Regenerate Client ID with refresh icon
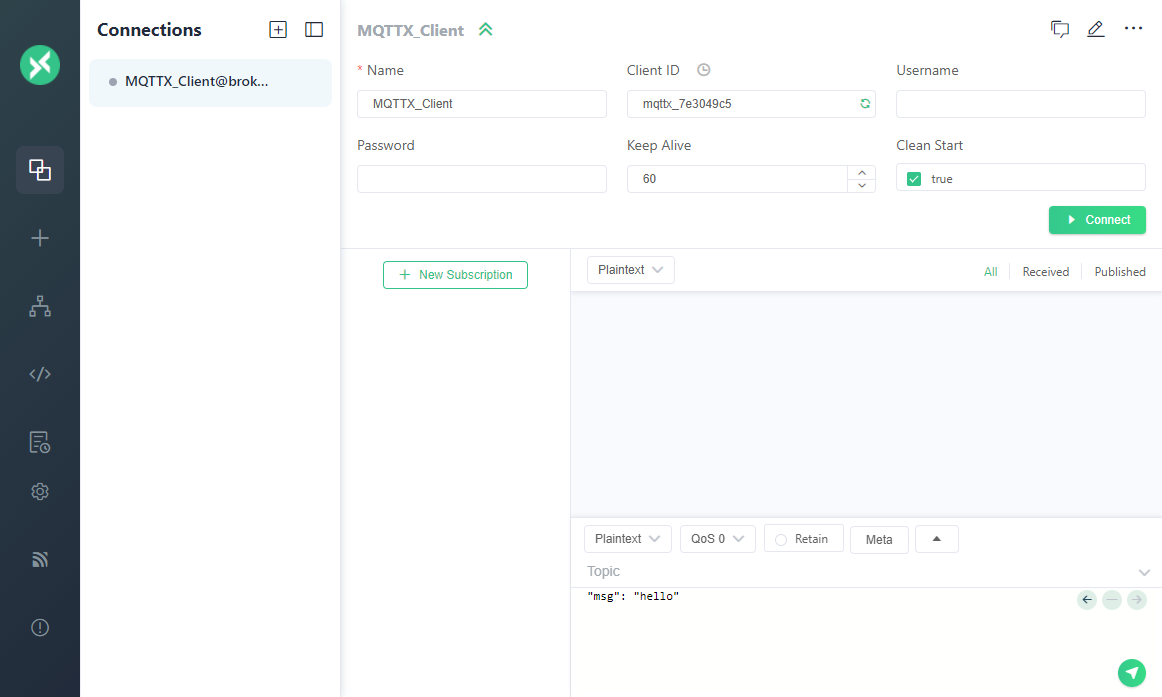 pyautogui.click(x=865, y=104)
